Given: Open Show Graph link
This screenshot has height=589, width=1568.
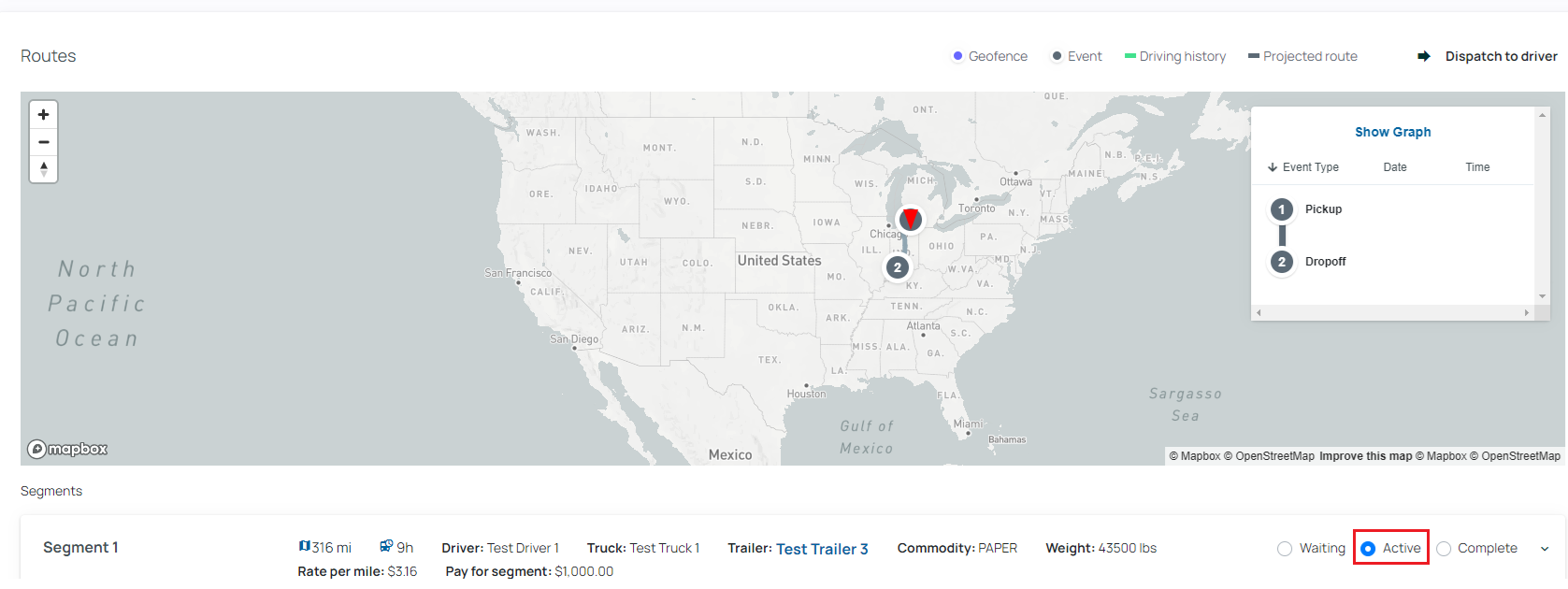Looking at the screenshot, I should [x=1392, y=132].
